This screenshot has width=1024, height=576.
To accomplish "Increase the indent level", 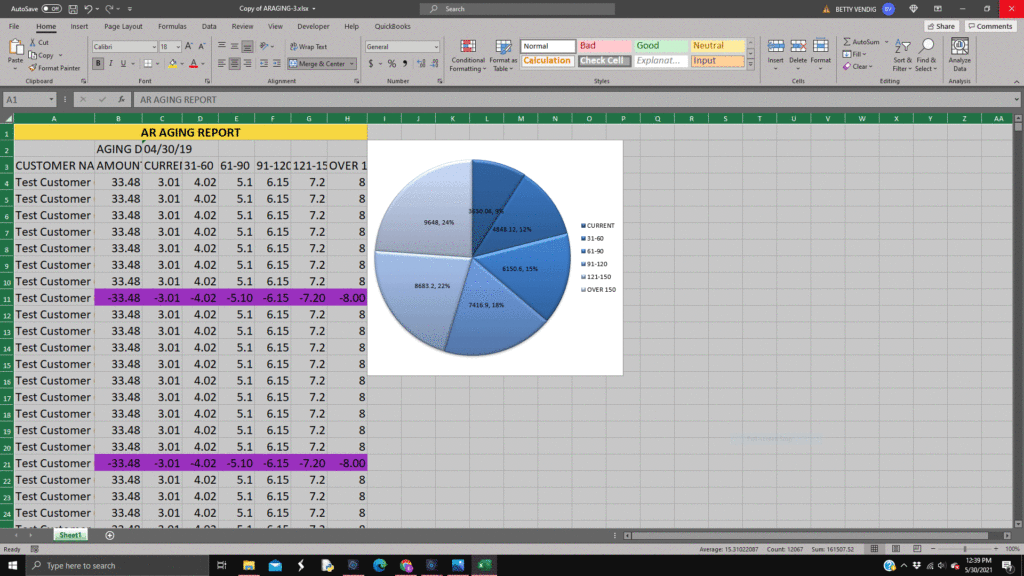I will (276, 63).
